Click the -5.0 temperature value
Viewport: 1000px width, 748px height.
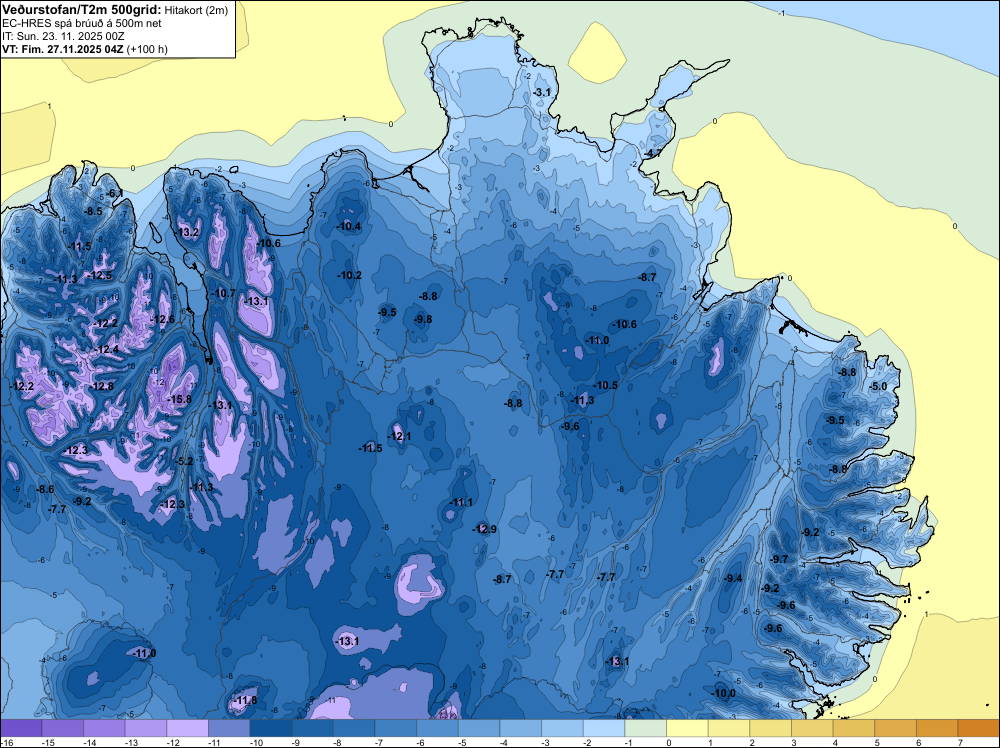(878, 386)
